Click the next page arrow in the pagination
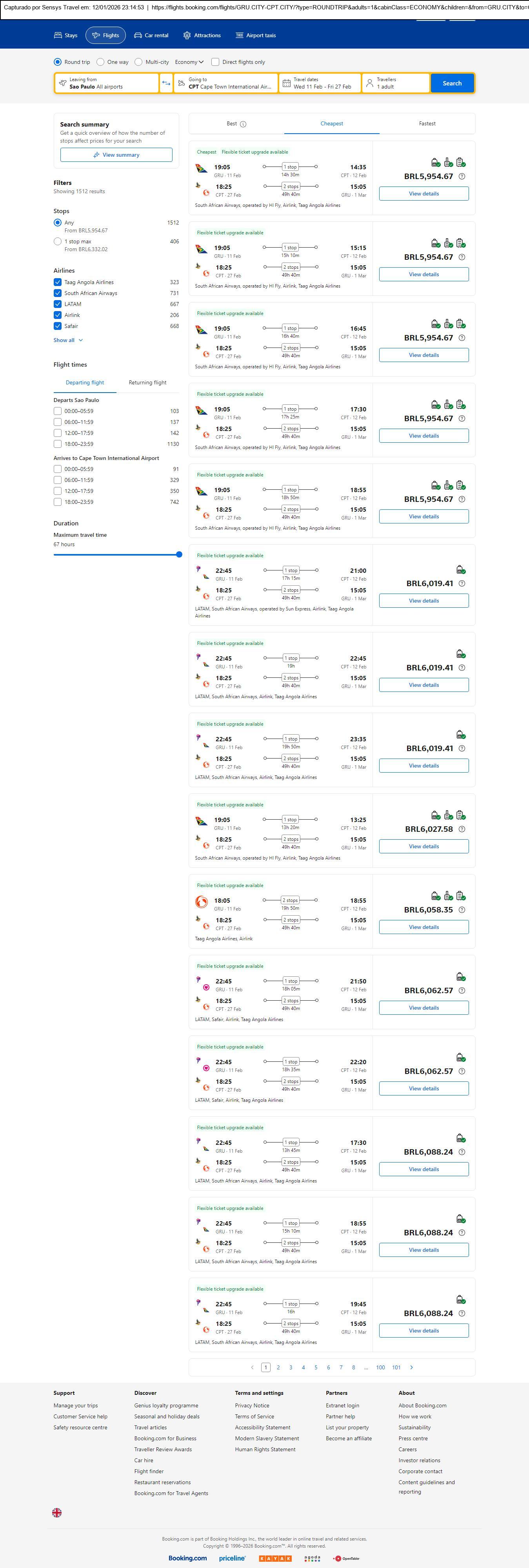529x1568 pixels. pyautogui.click(x=411, y=1367)
